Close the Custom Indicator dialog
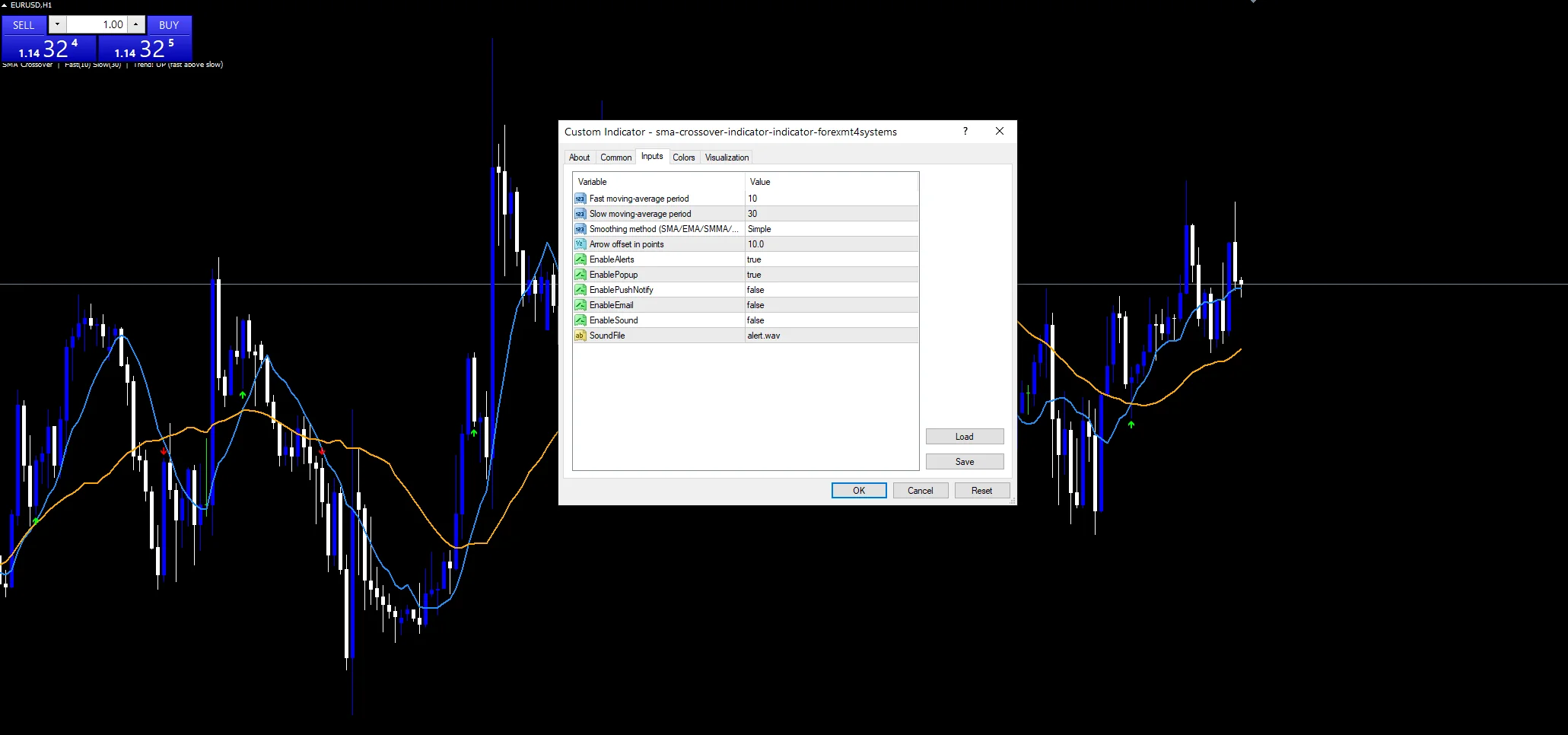This screenshot has height=735, width=1568. 1000,132
